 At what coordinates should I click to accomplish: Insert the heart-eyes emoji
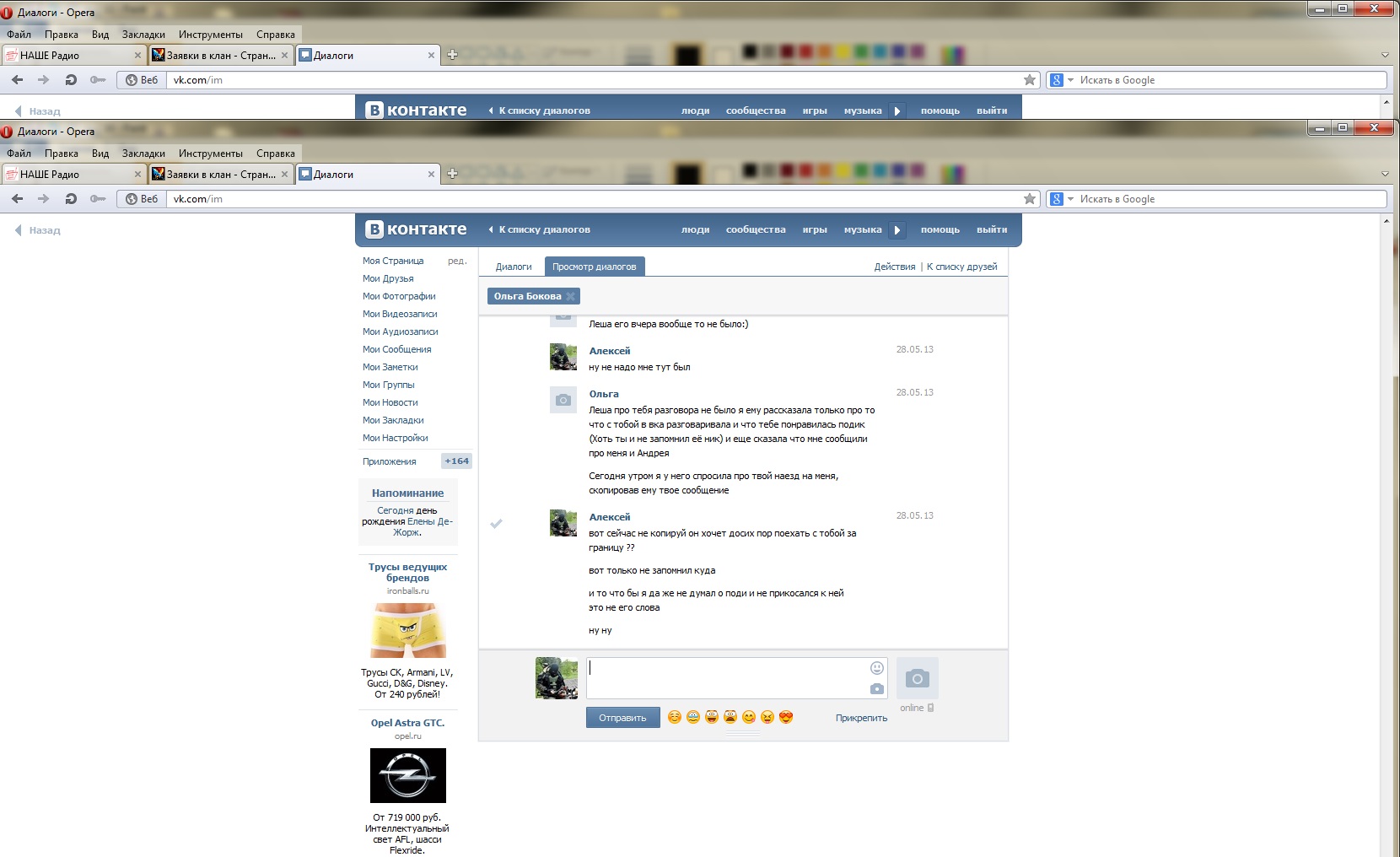(786, 717)
